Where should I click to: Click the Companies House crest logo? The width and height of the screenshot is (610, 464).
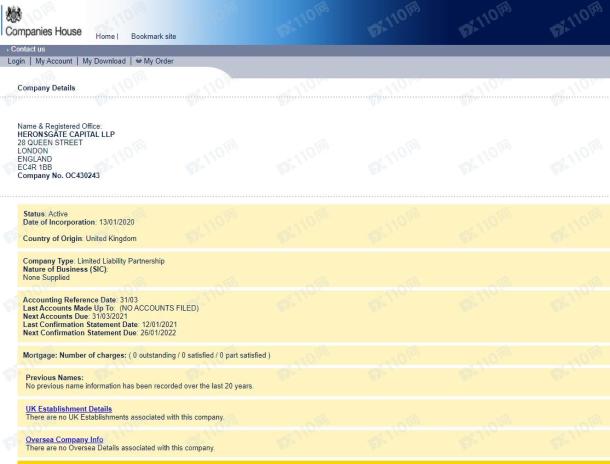click(14, 14)
